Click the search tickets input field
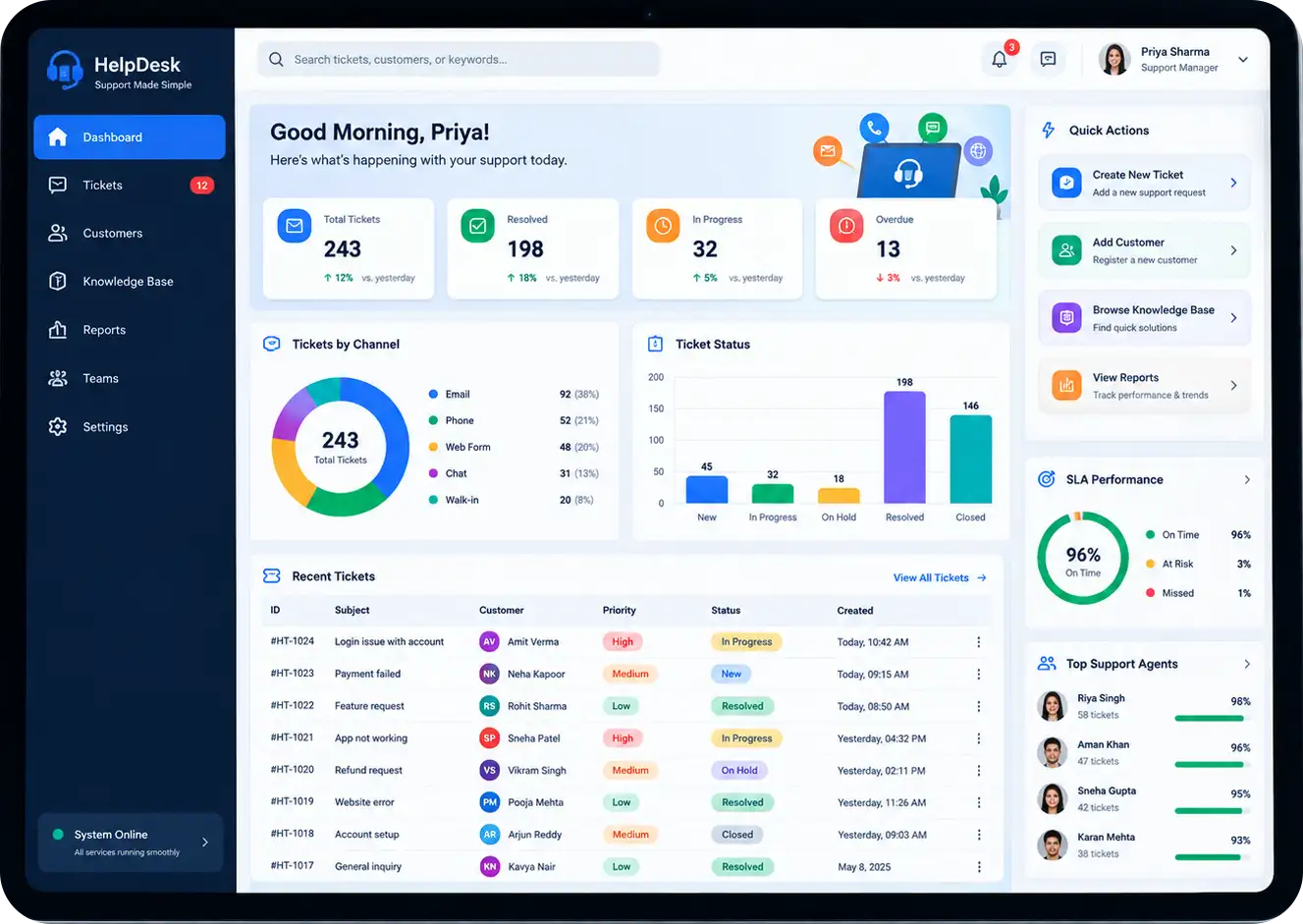The height and width of the screenshot is (924, 1303). [x=459, y=59]
